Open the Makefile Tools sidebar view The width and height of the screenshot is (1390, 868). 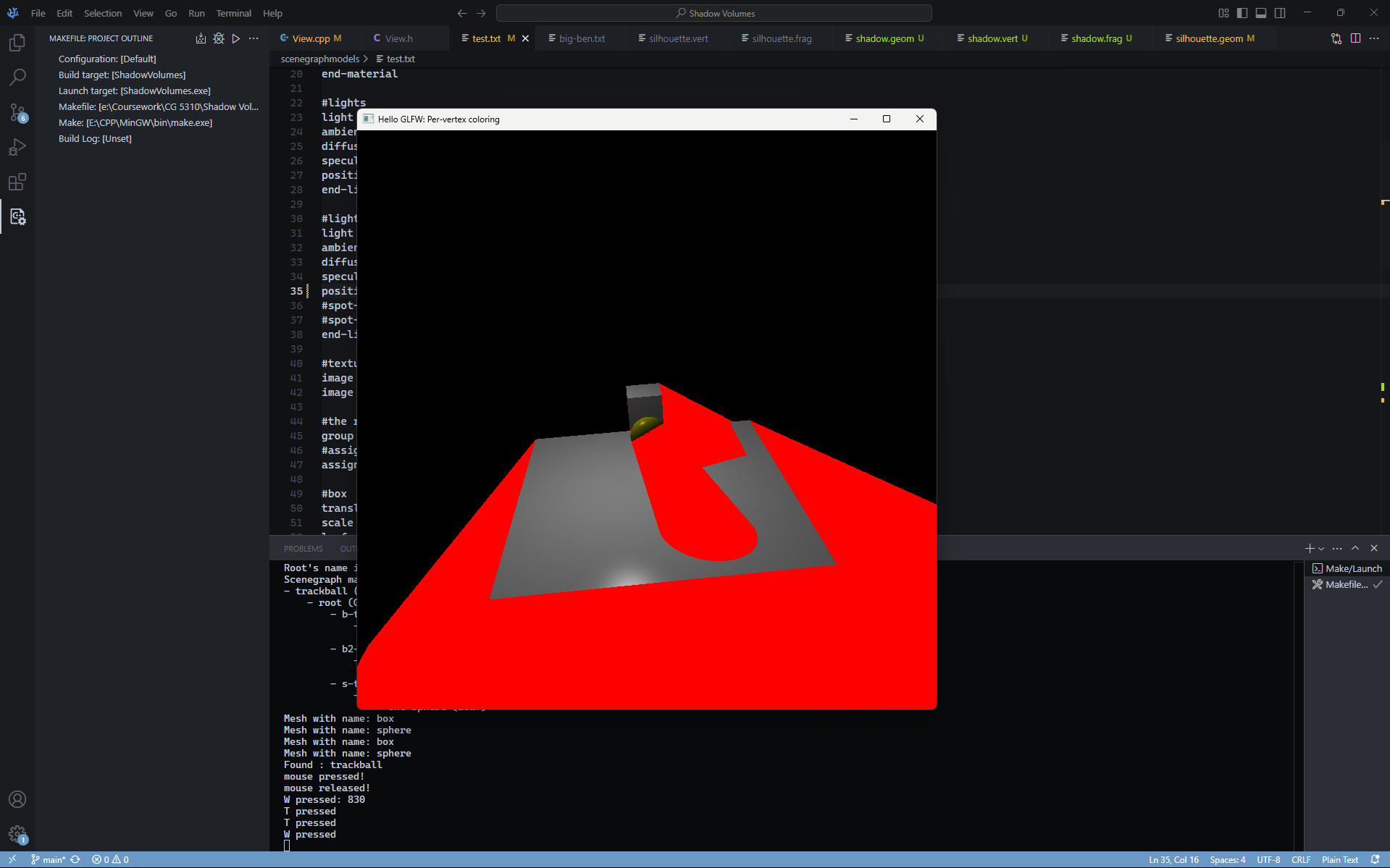click(17, 216)
